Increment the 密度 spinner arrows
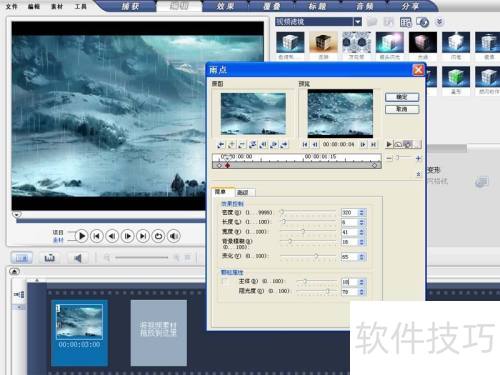 (362, 212)
